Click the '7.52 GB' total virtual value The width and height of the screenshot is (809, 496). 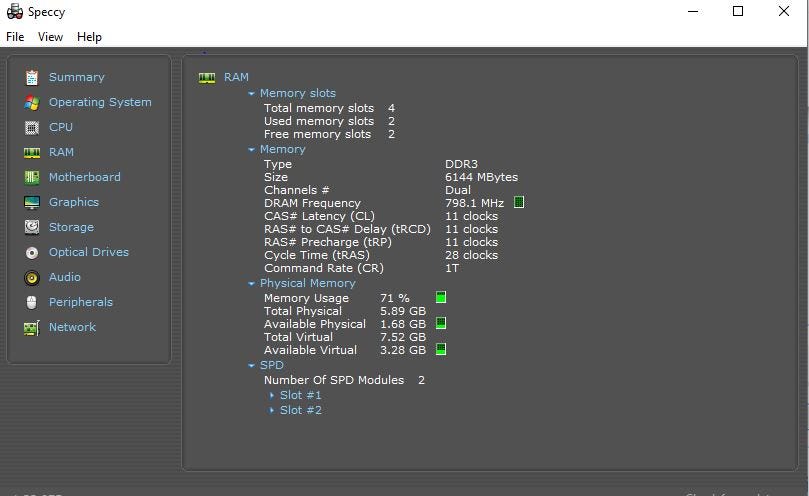[x=403, y=337]
